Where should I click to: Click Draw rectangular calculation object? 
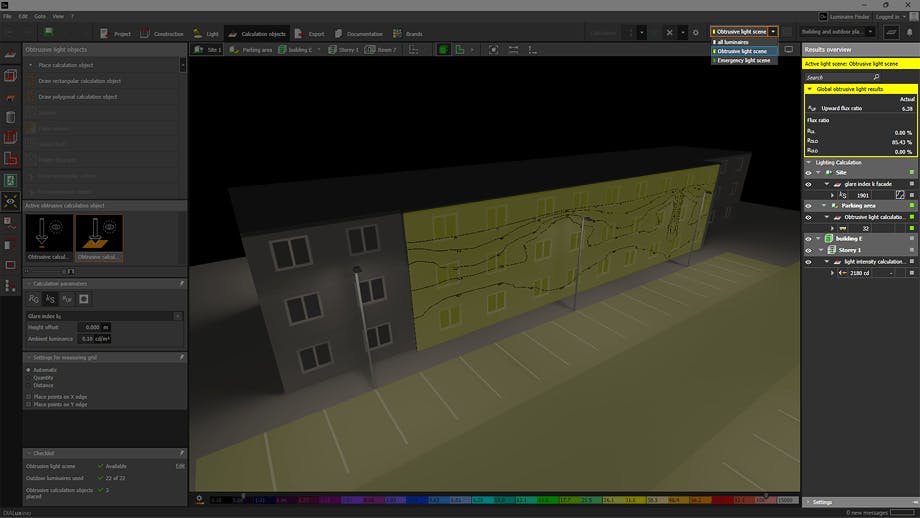pos(79,81)
